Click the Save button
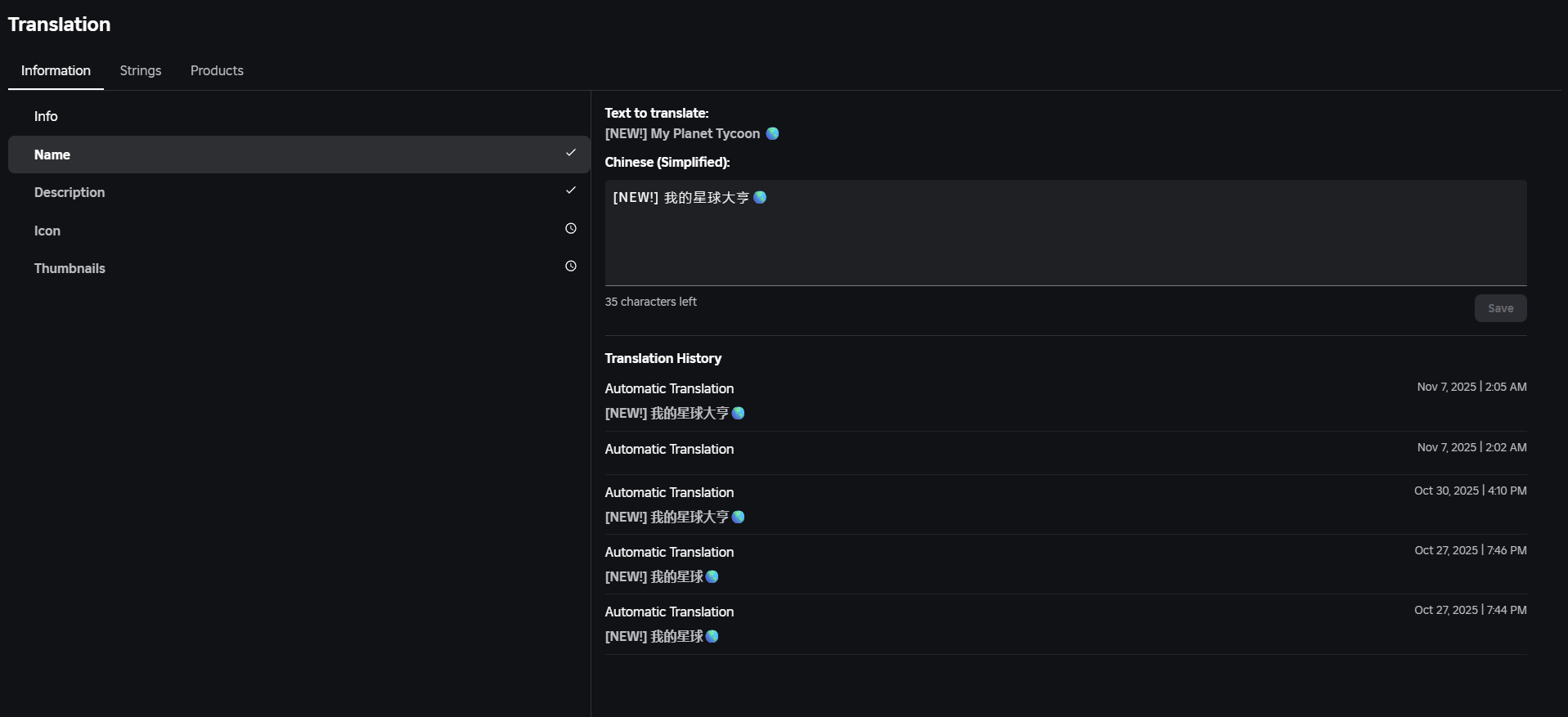Viewport: 1568px width, 717px height. tap(1500, 308)
